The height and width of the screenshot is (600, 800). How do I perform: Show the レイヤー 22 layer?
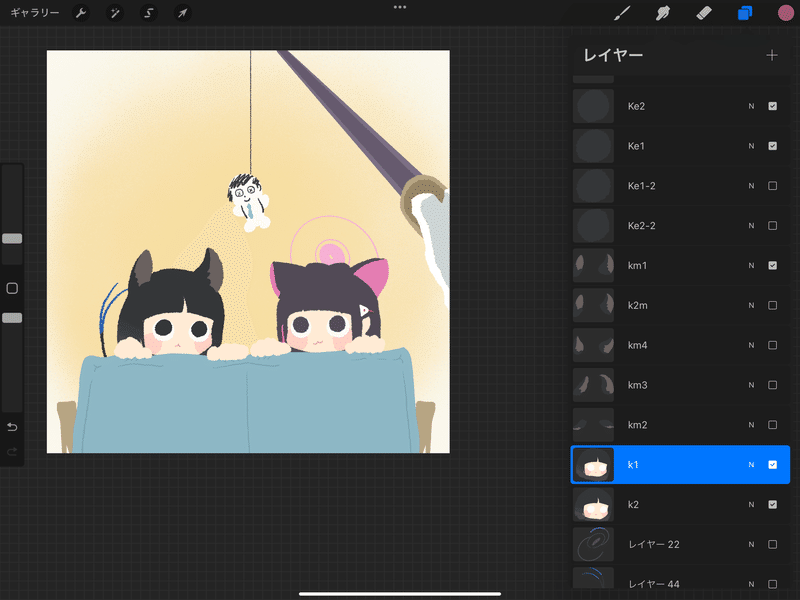[x=772, y=544]
